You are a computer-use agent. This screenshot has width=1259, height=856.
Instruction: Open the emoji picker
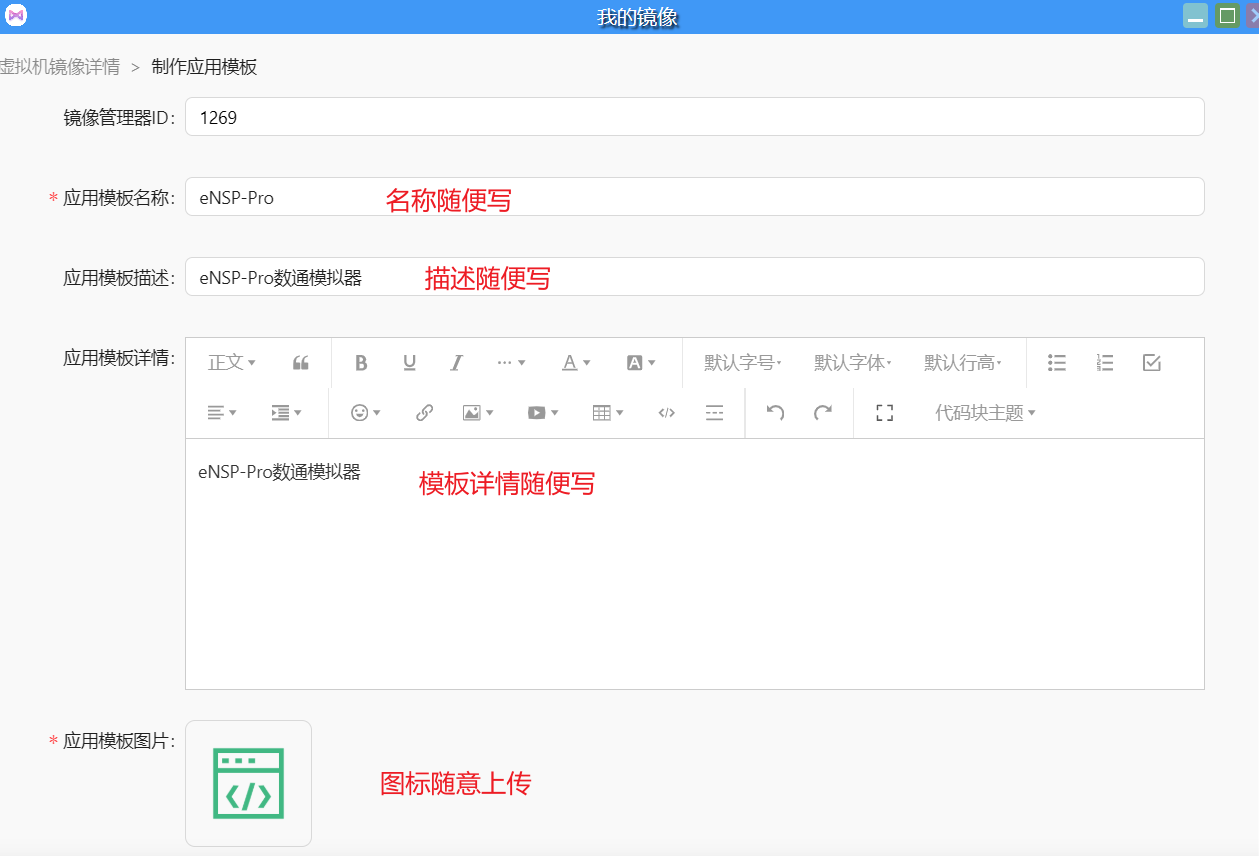point(366,413)
